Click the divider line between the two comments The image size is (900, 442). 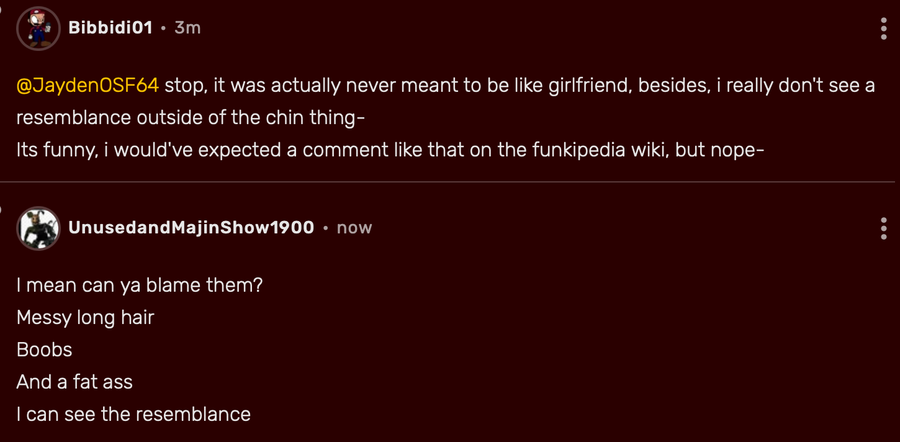pos(448,182)
